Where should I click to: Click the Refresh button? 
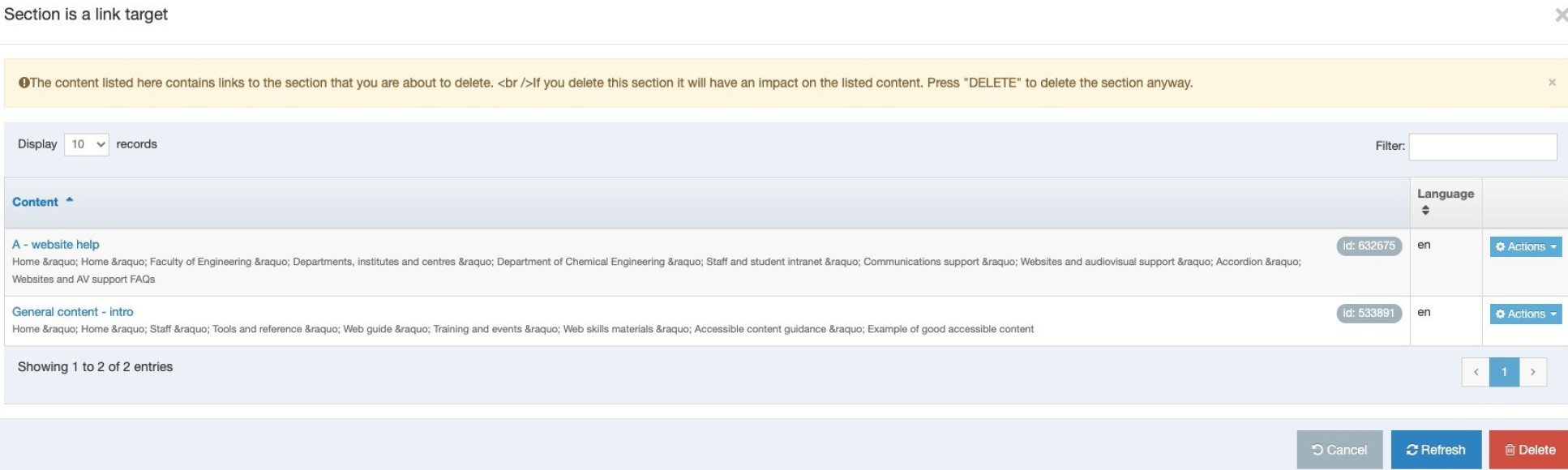(x=1436, y=451)
